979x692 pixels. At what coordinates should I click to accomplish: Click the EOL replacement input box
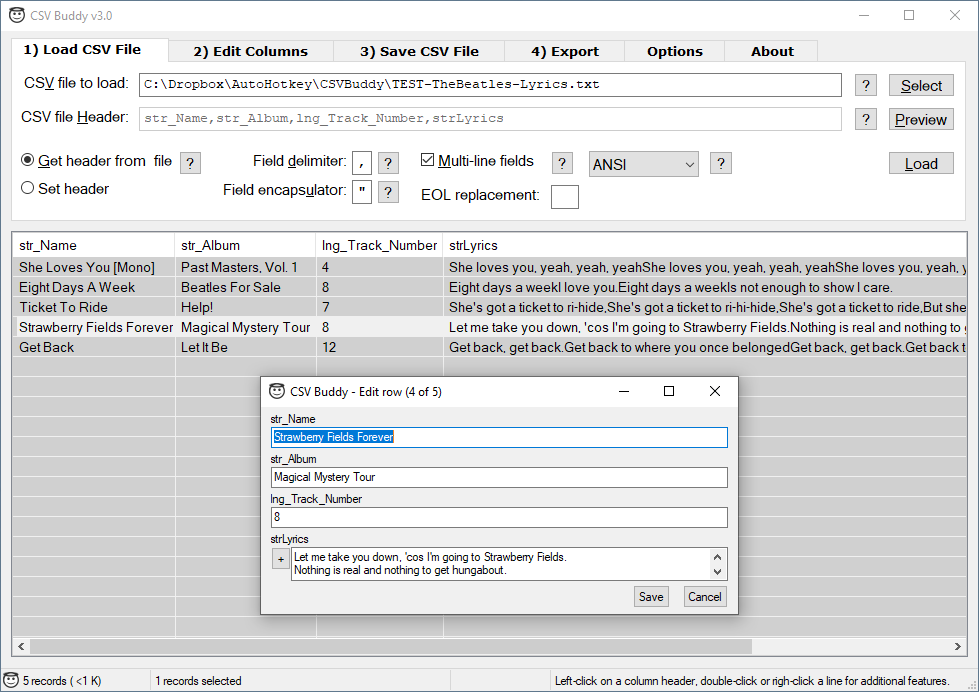pos(564,196)
